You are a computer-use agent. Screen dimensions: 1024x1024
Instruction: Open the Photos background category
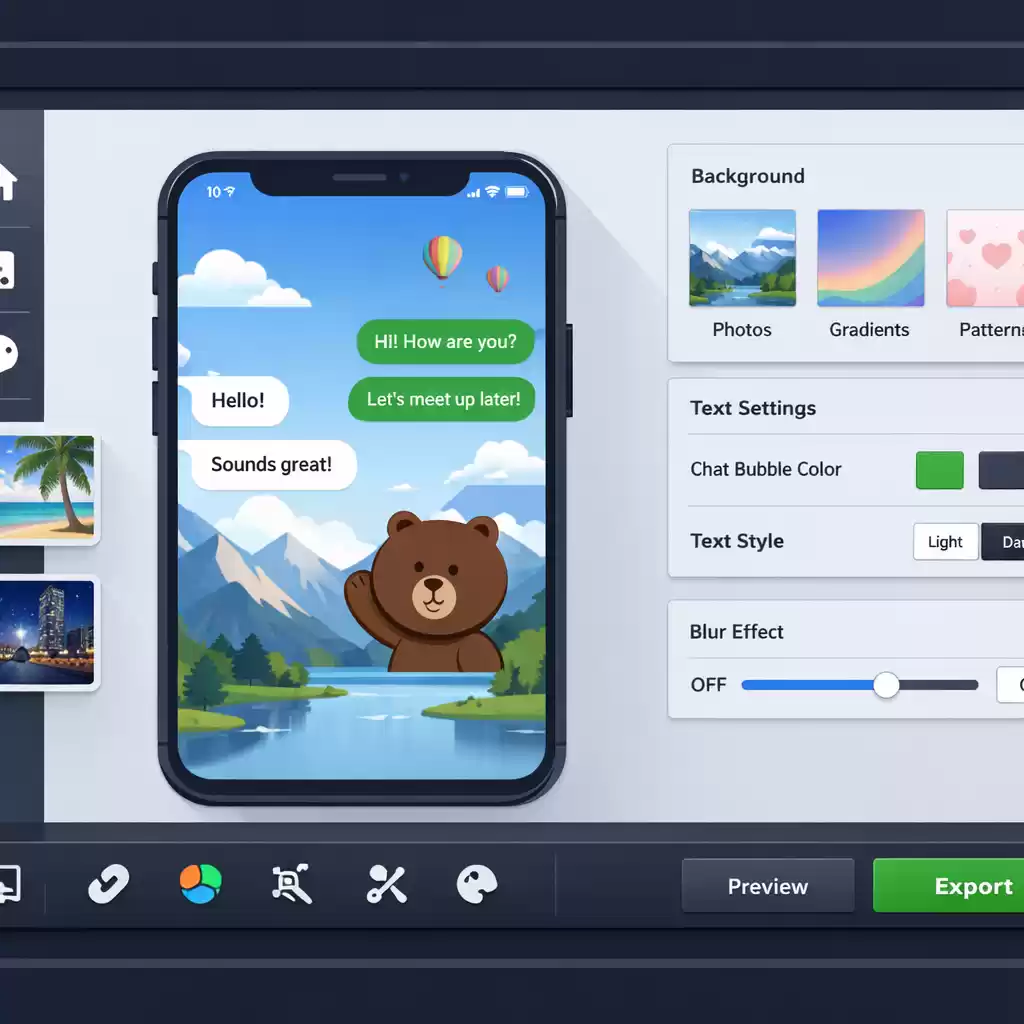tap(742, 256)
